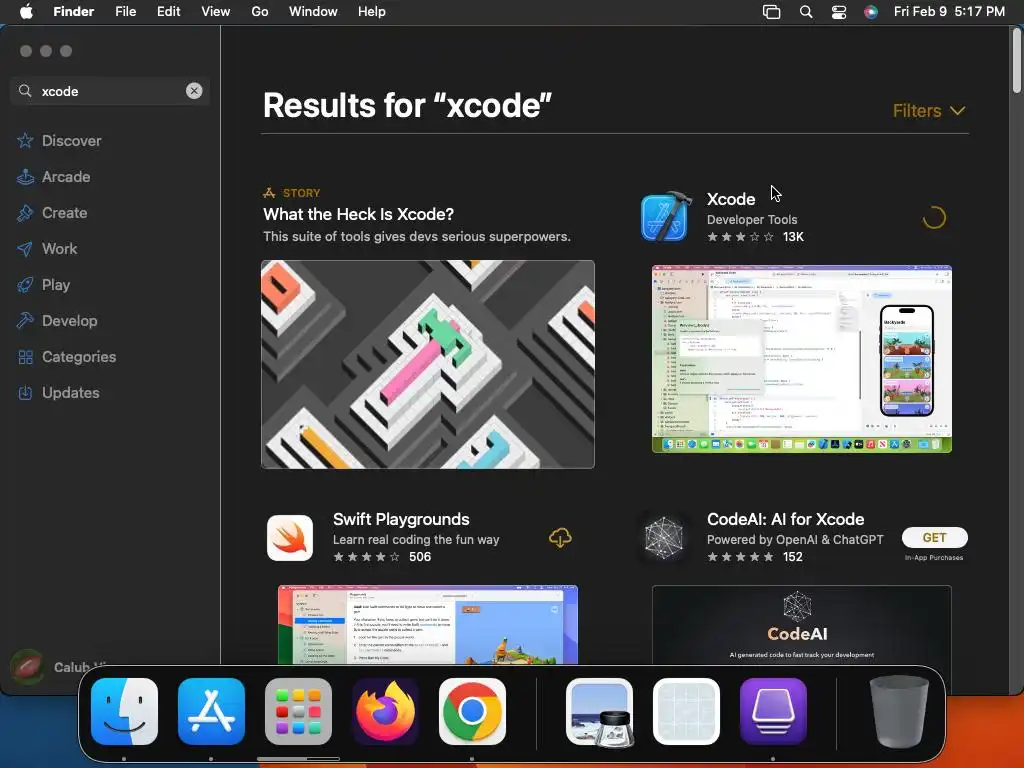Screen dimensions: 1024x768
Task: Click the search field magnifier icon
Action: [x=25, y=91]
